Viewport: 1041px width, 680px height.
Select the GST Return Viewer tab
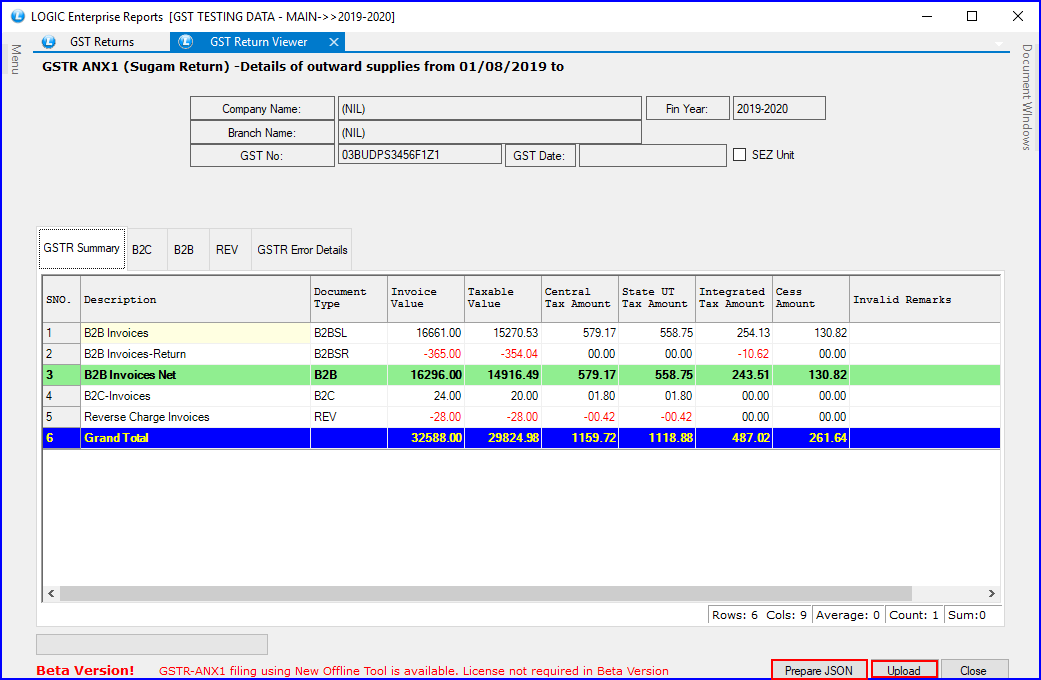click(258, 42)
